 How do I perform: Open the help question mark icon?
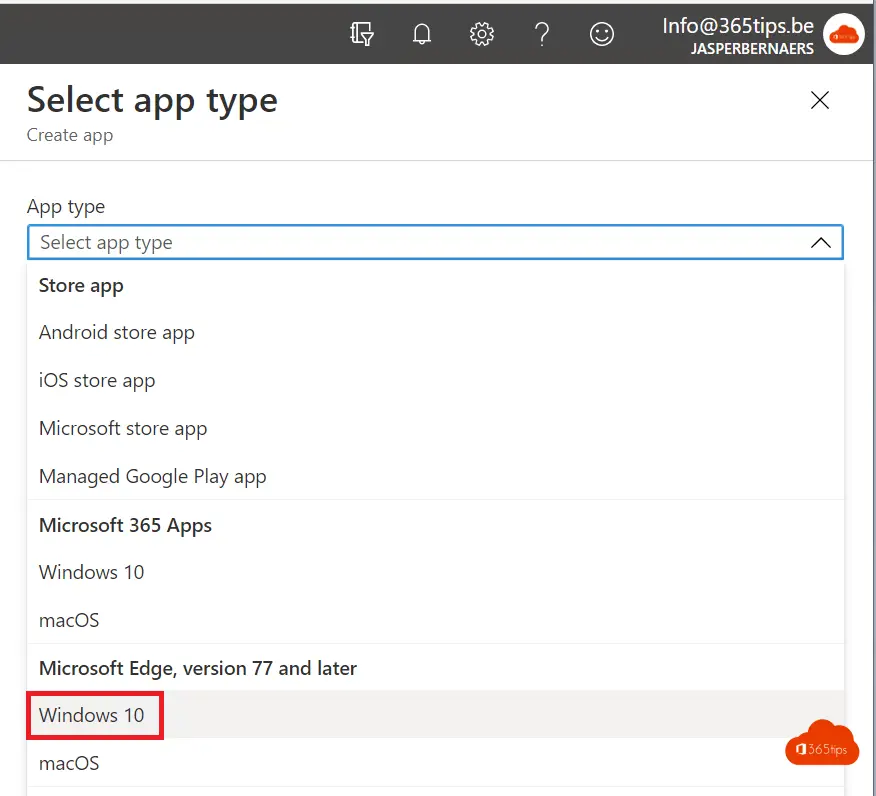point(542,34)
